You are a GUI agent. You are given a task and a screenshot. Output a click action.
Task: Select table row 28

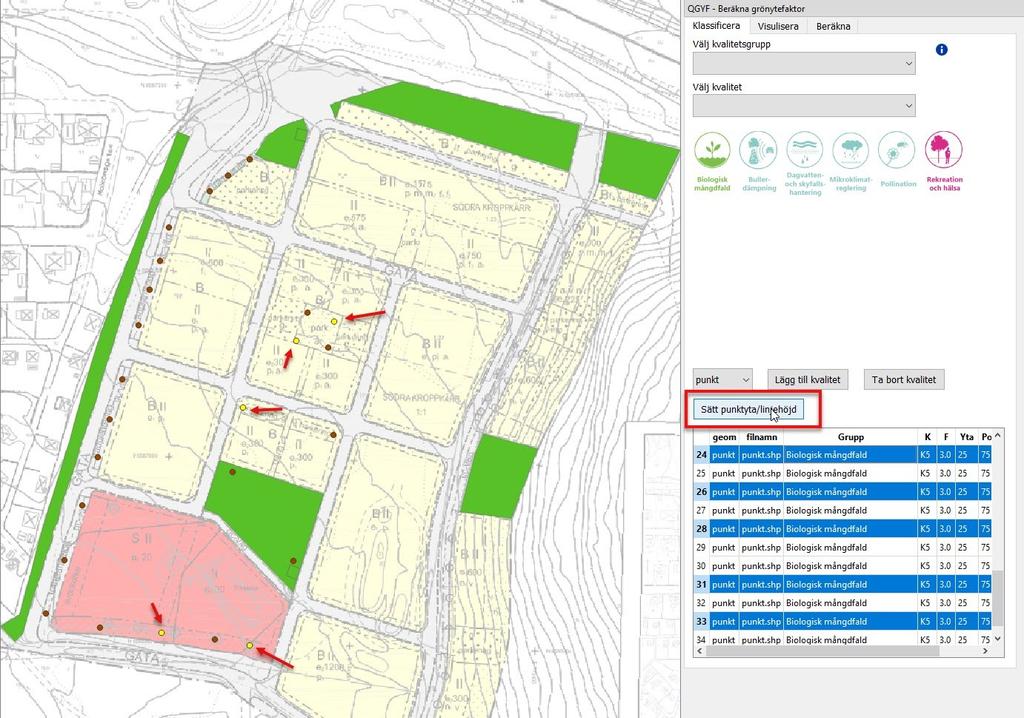click(842, 529)
